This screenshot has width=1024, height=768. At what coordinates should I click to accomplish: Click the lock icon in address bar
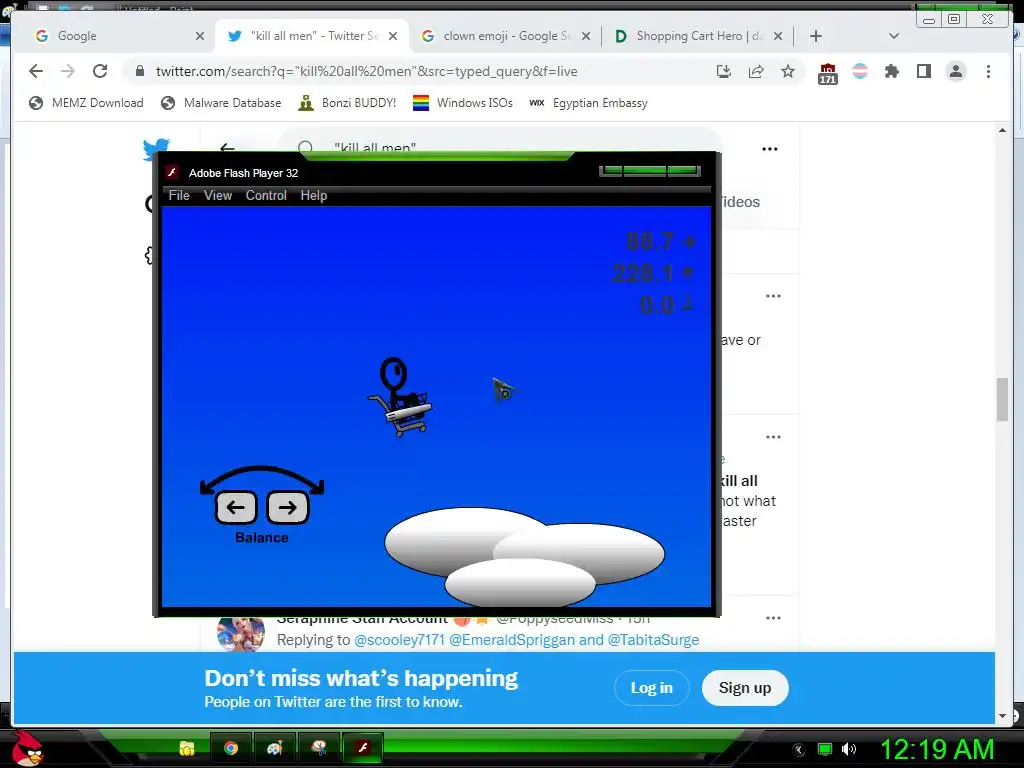point(140,71)
